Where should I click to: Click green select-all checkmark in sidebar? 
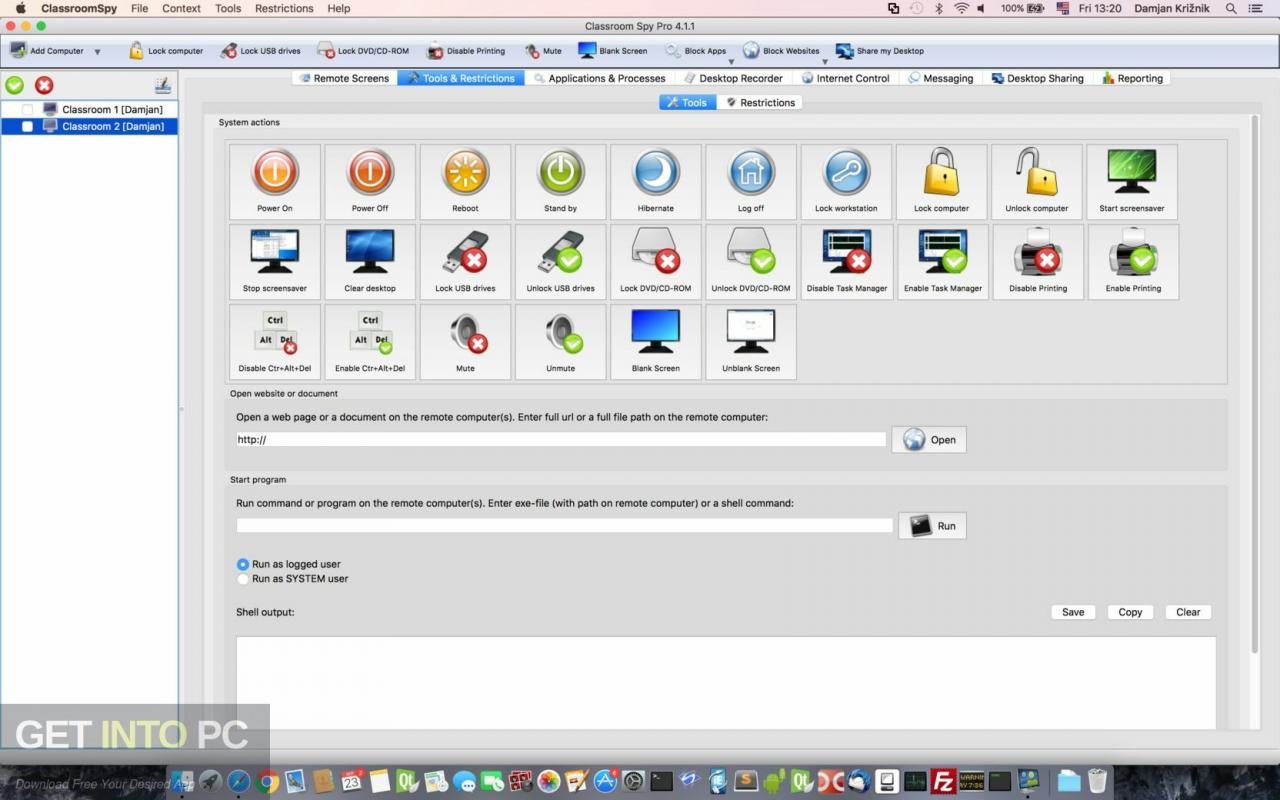pos(15,86)
